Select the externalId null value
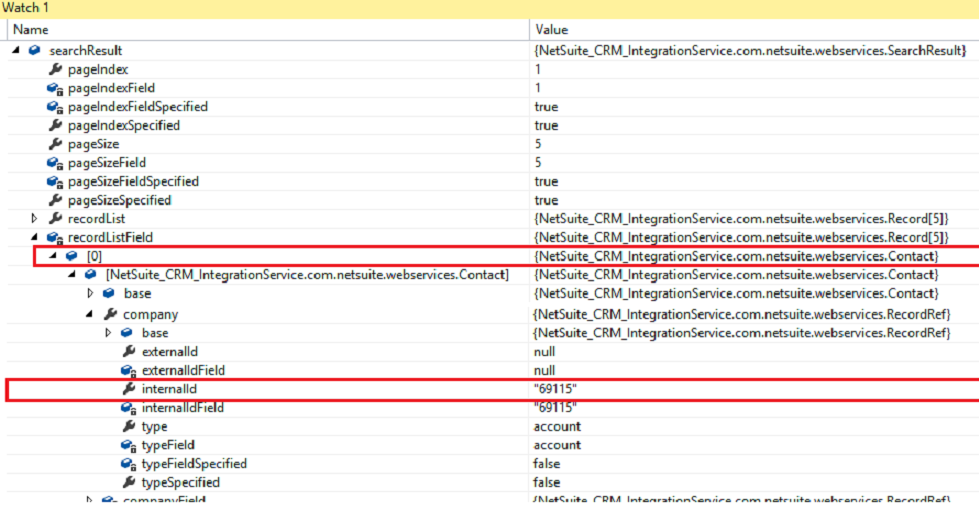 click(544, 352)
